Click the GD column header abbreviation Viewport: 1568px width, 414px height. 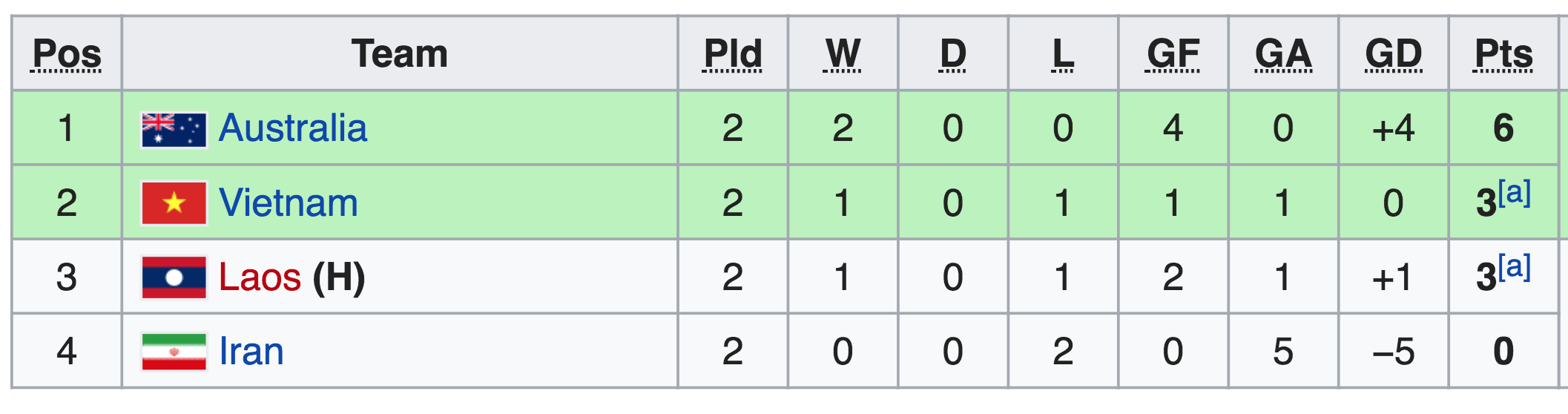coord(1394,54)
